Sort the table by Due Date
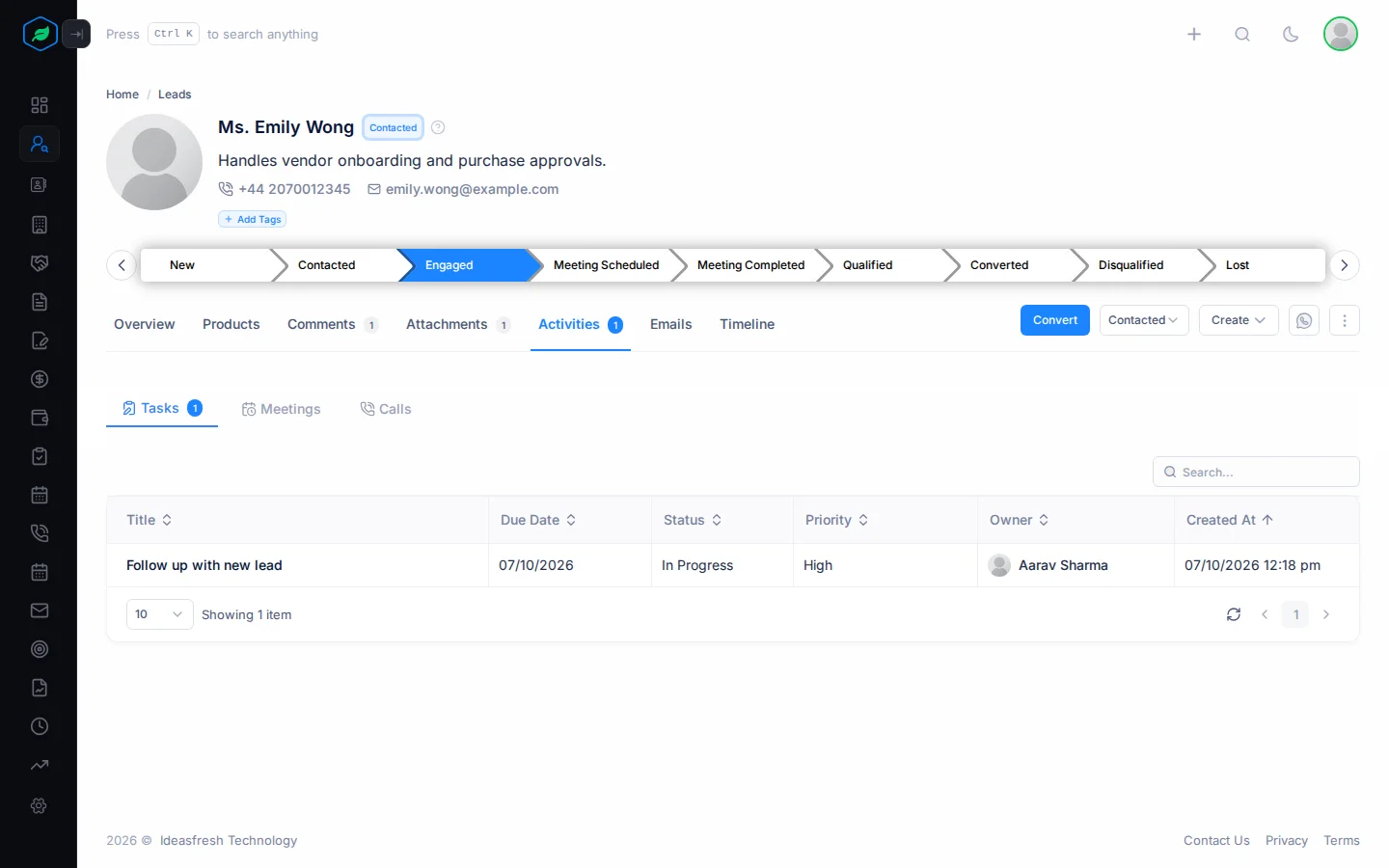This screenshot has height=868, width=1389. (538, 520)
